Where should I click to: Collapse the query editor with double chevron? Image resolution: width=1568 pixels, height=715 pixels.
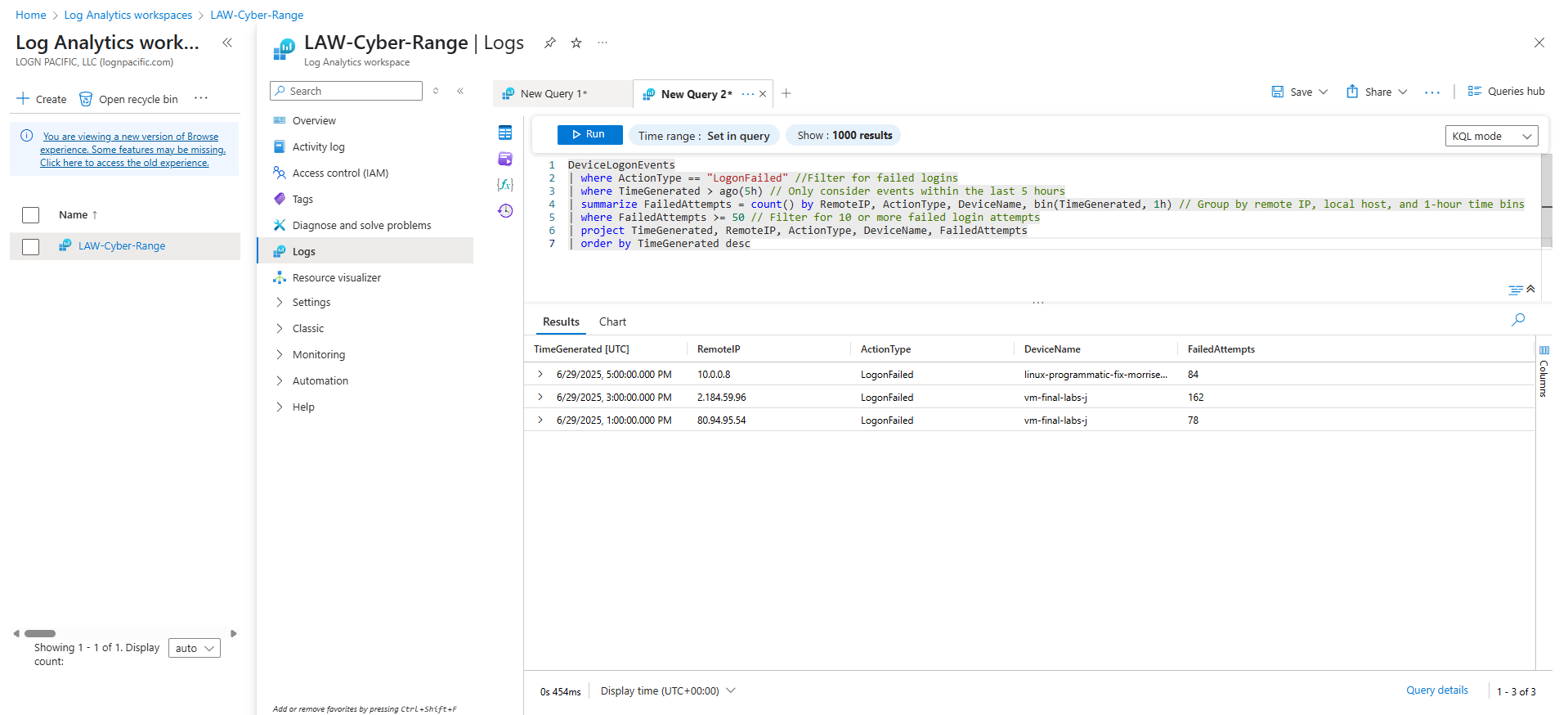pyautogui.click(x=1530, y=289)
